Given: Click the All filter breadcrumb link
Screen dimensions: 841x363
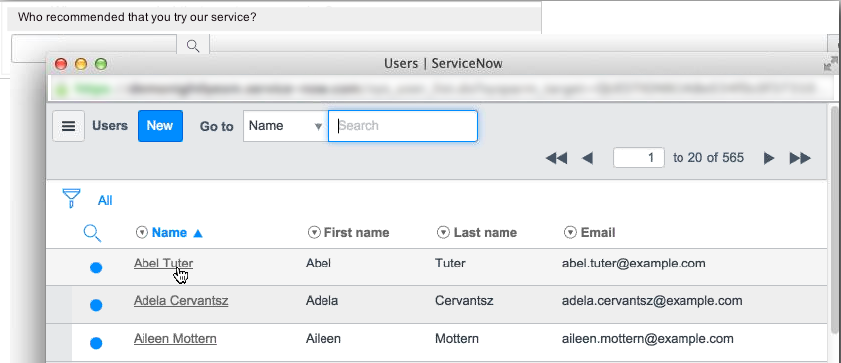Looking at the screenshot, I should pyautogui.click(x=105, y=201).
